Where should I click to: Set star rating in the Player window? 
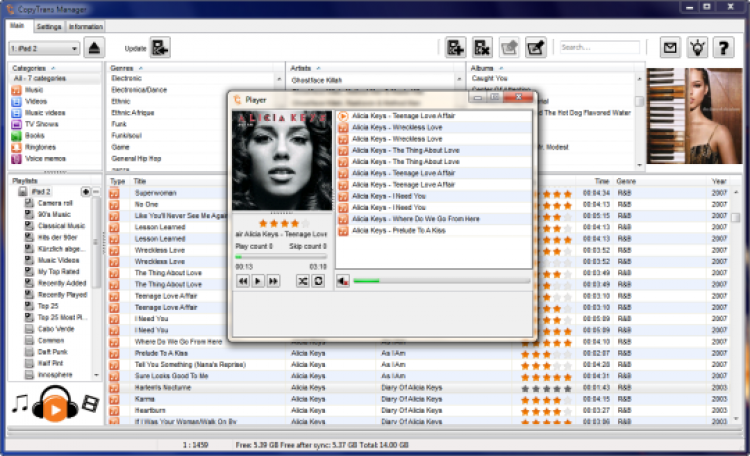tap(284, 223)
